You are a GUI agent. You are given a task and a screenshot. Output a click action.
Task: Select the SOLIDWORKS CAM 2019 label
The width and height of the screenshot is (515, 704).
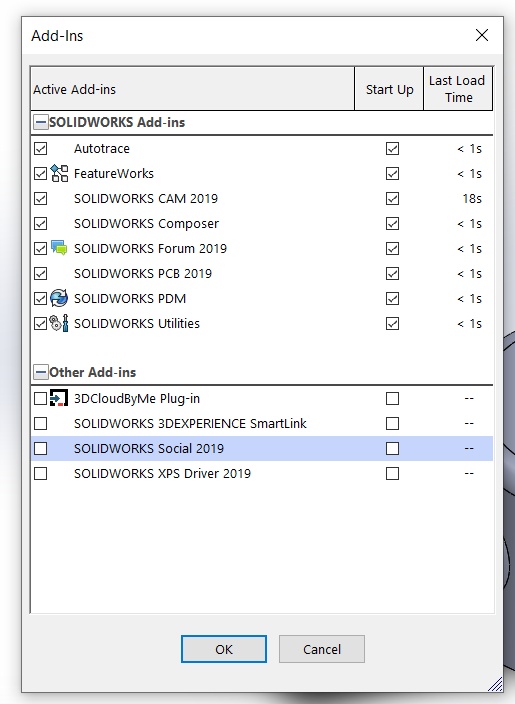point(146,198)
